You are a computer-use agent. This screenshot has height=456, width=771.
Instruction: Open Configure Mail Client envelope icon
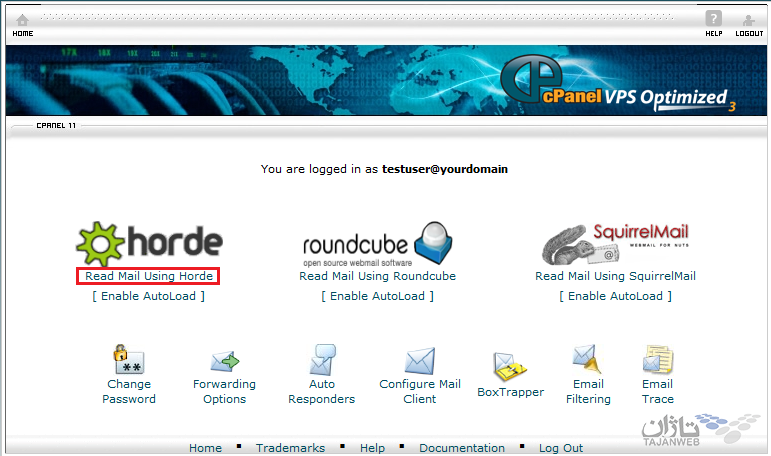(x=419, y=361)
